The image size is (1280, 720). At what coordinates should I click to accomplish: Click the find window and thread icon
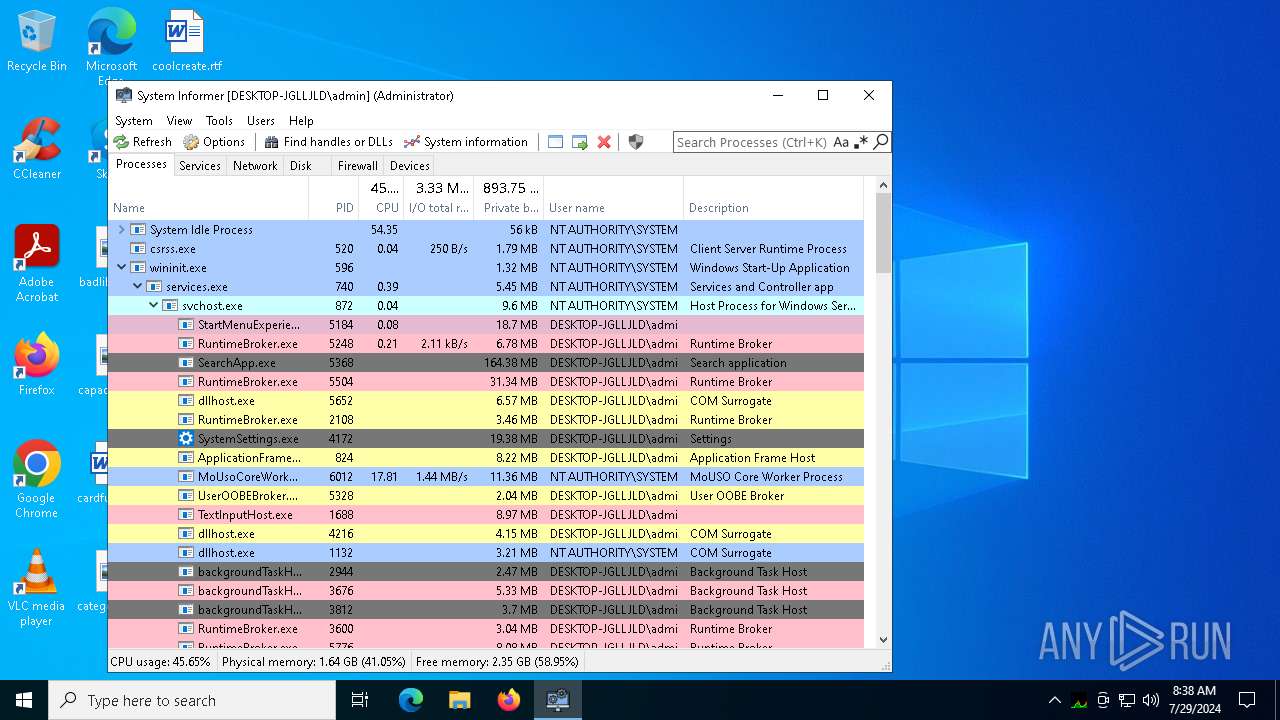tap(580, 142)
